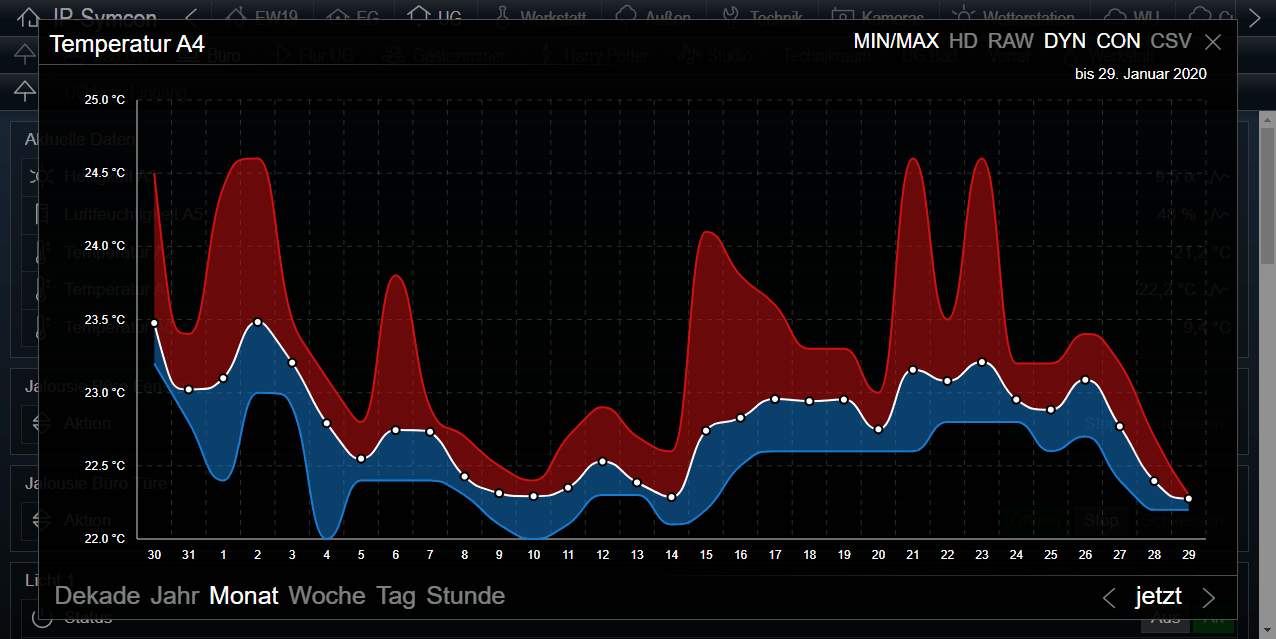This screenshot has width=1276, height=639.
Task: Enable HD chart resolution
Action: 963,41
